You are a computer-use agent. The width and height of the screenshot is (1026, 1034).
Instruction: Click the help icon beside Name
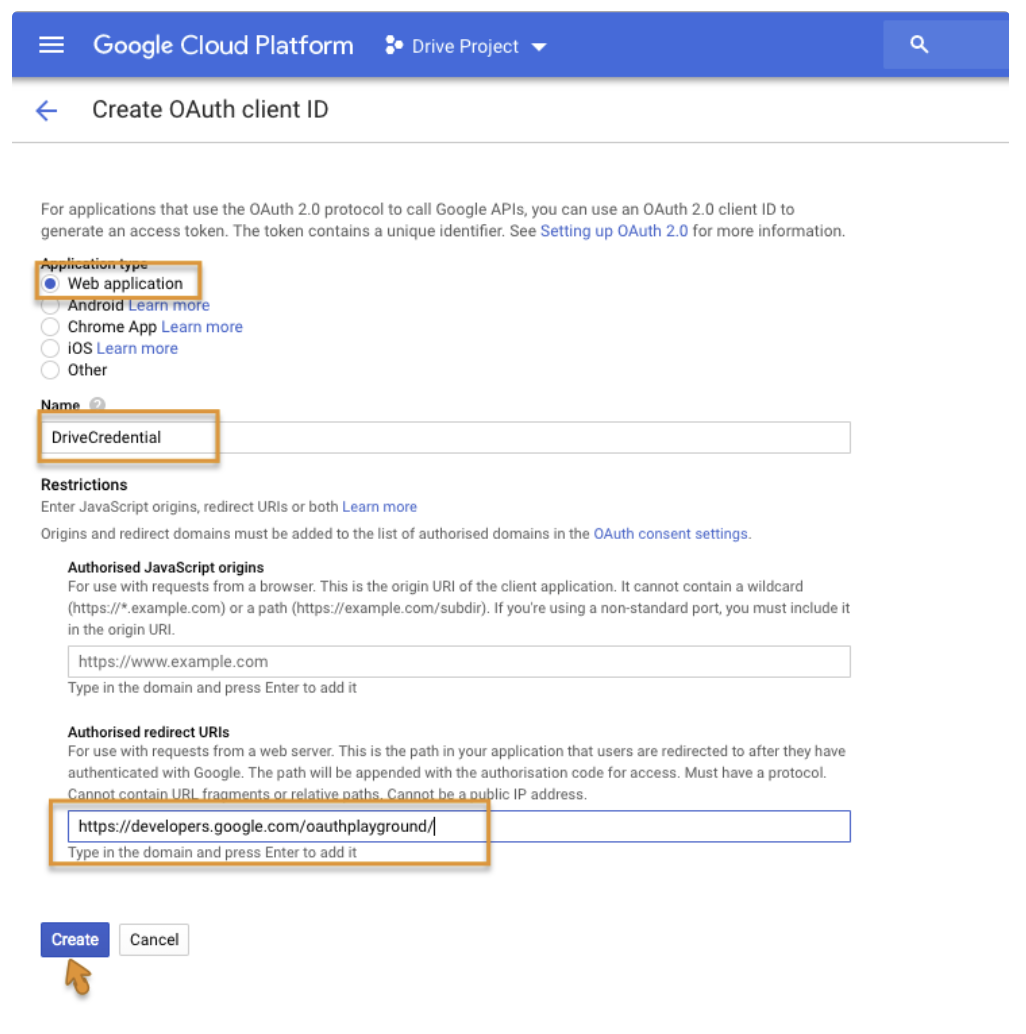click(x=97, y=405)
